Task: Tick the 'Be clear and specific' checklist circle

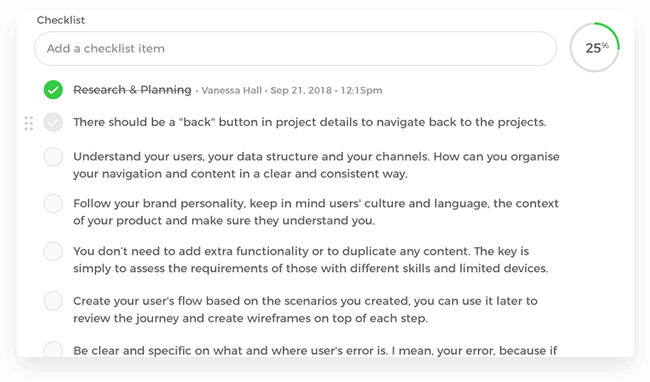Action: (53, 349)
